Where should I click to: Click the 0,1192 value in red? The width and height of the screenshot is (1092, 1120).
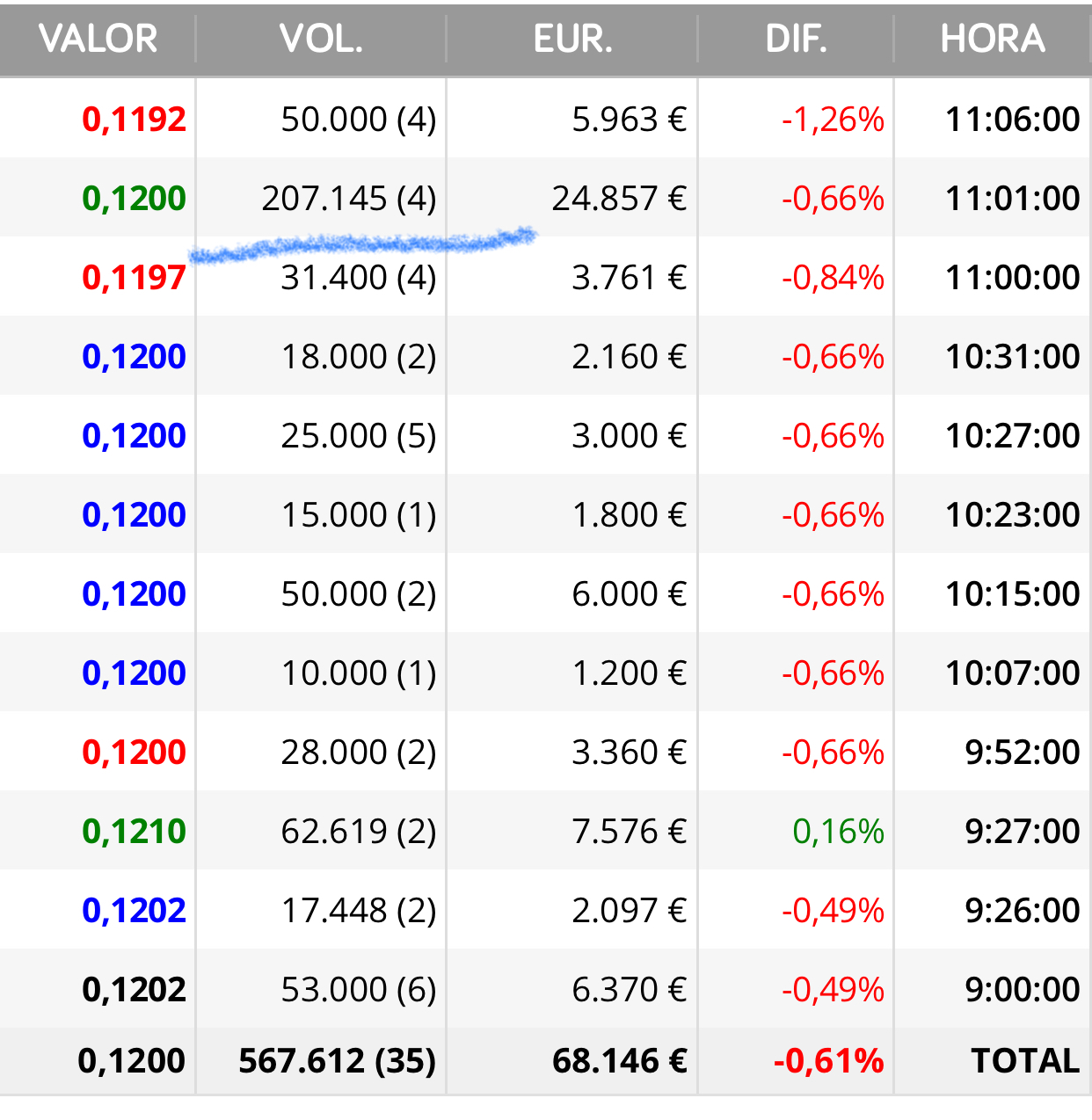click(x=134, y=120)
